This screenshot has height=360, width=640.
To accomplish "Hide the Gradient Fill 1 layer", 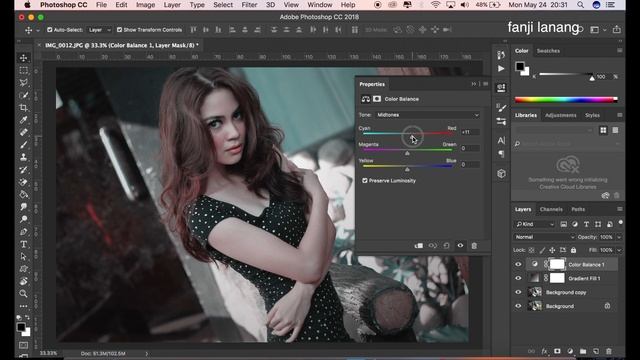I will pyautogui.click(x=518, y=278).
